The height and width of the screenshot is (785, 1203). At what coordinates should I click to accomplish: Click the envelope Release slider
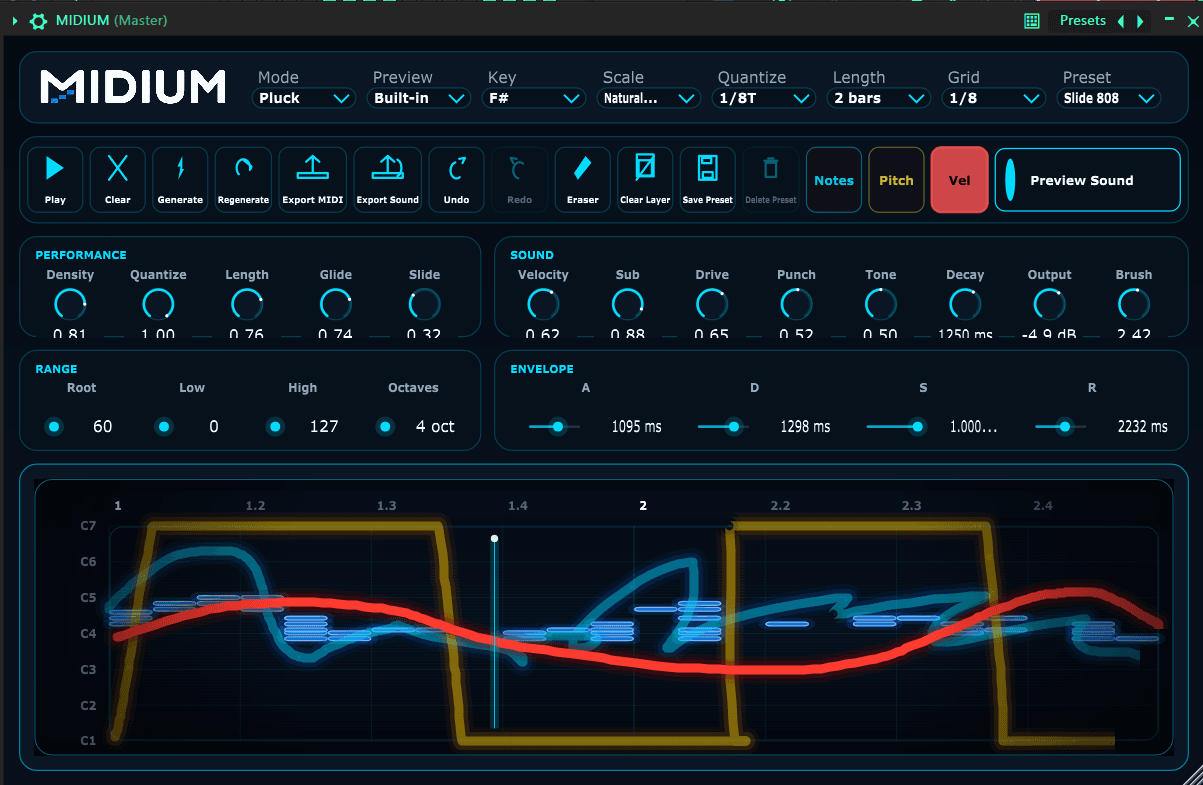point(1061,427)
